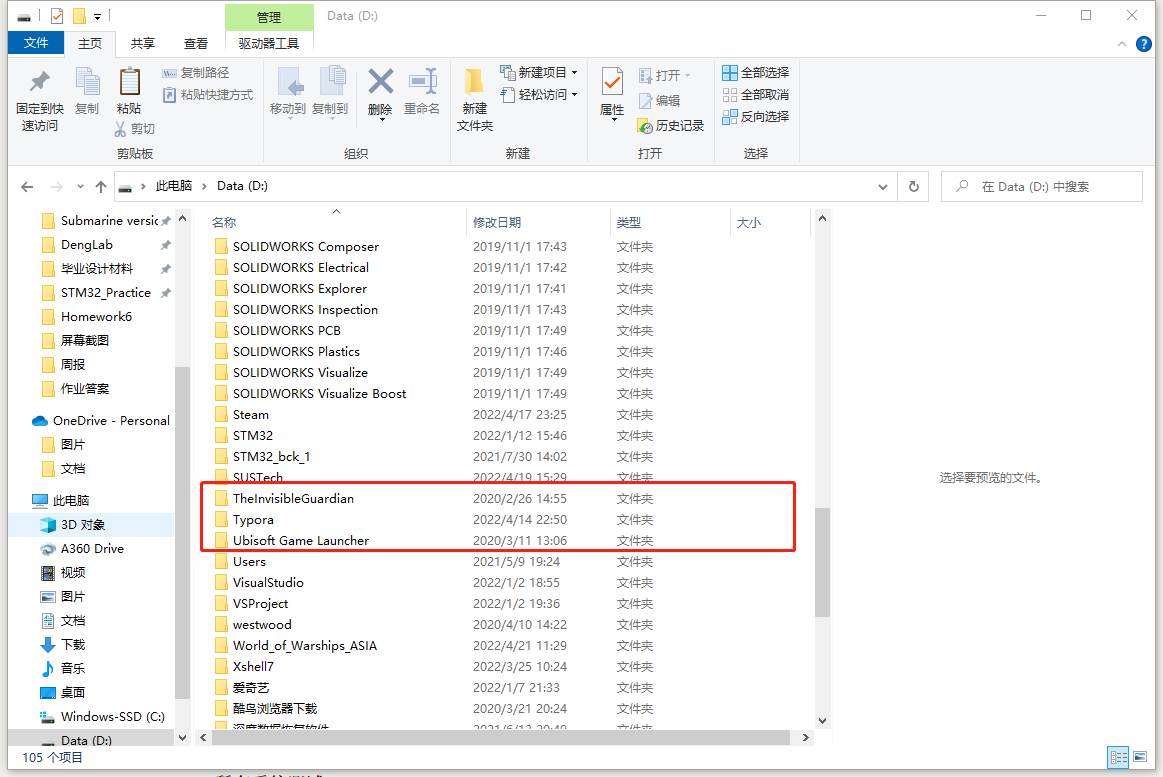Click the back navigation arrow

(27, 186)
